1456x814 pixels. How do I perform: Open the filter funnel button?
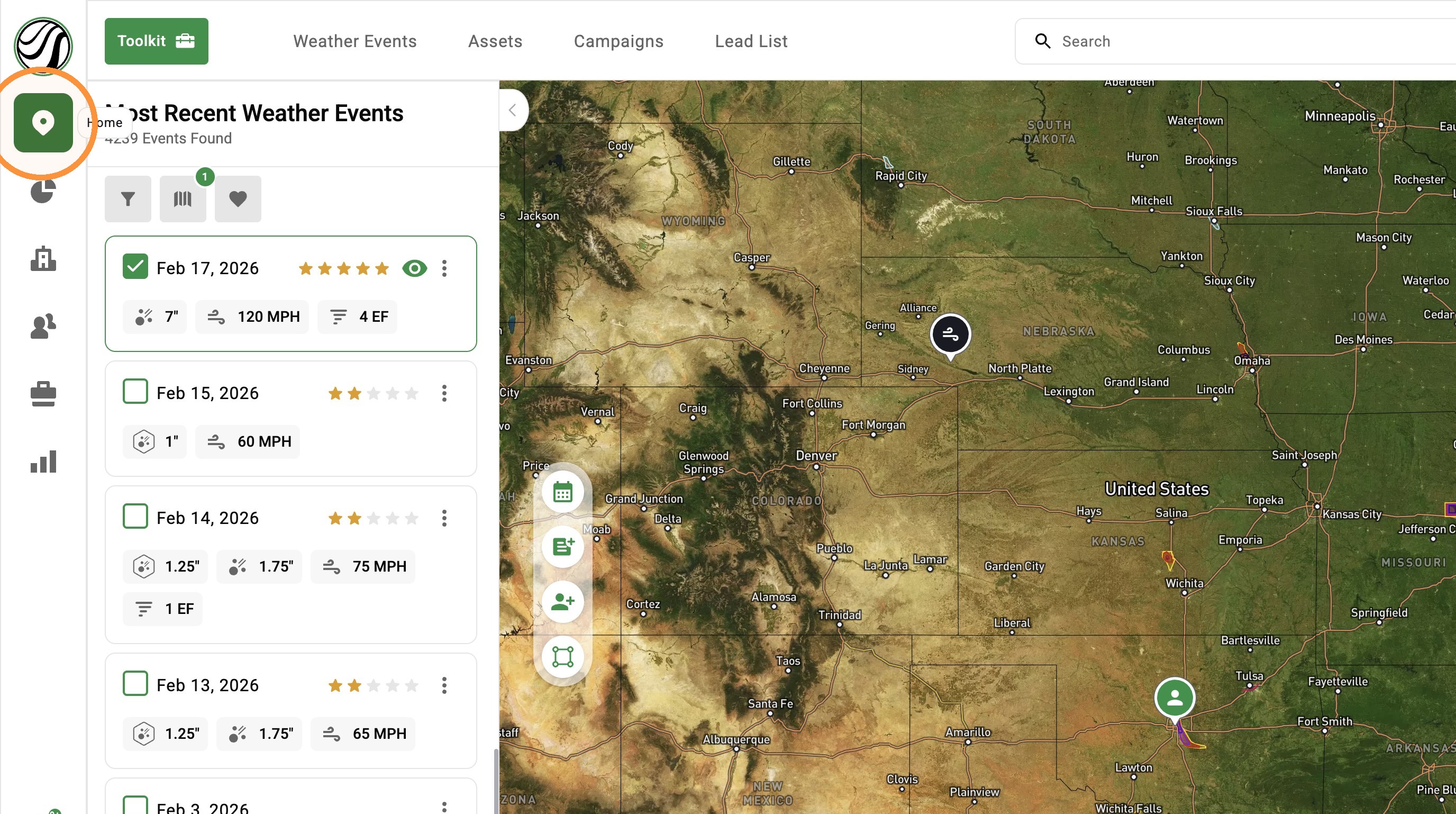(x=128, y=199)
